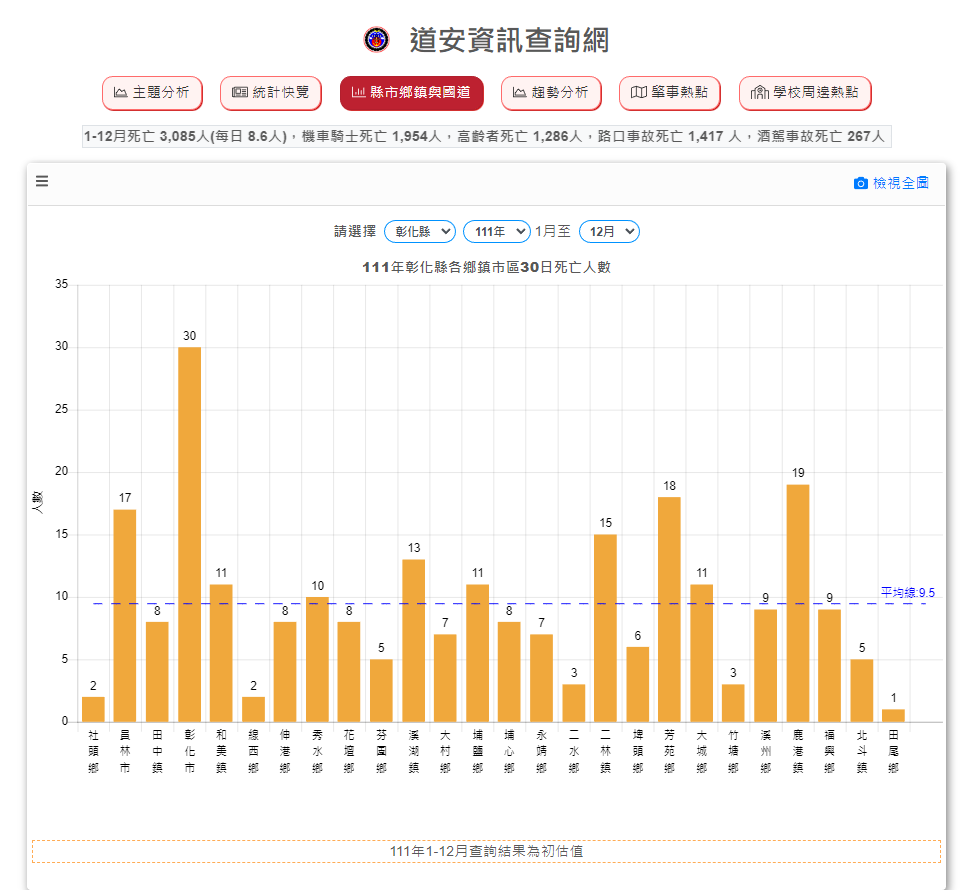The width and height of the screenshot is (970, 890).
Task: Click the camera icon beside 檢視全圖
Action: [x=860, y=183]
